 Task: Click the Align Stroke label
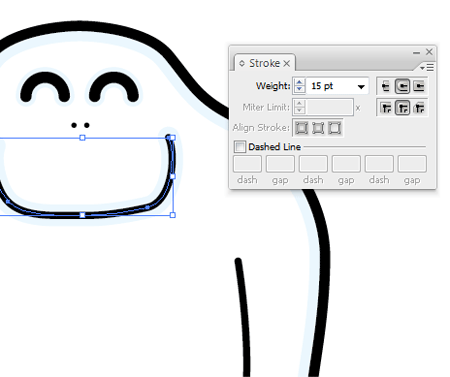click(x=261, y=128)
